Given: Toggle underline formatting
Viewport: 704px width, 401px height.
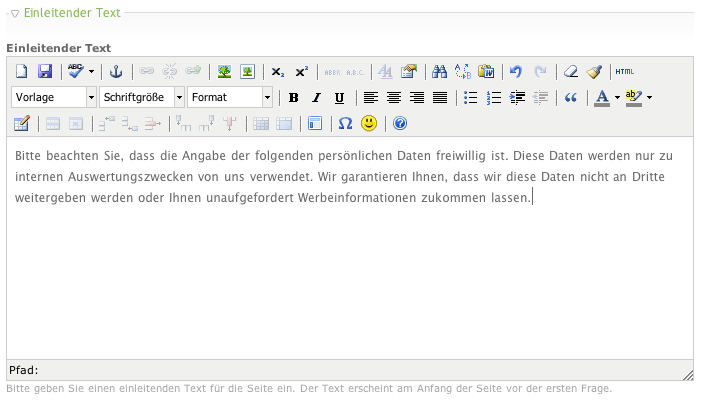Looking at the screenshot, I should (x=339, y=98).
